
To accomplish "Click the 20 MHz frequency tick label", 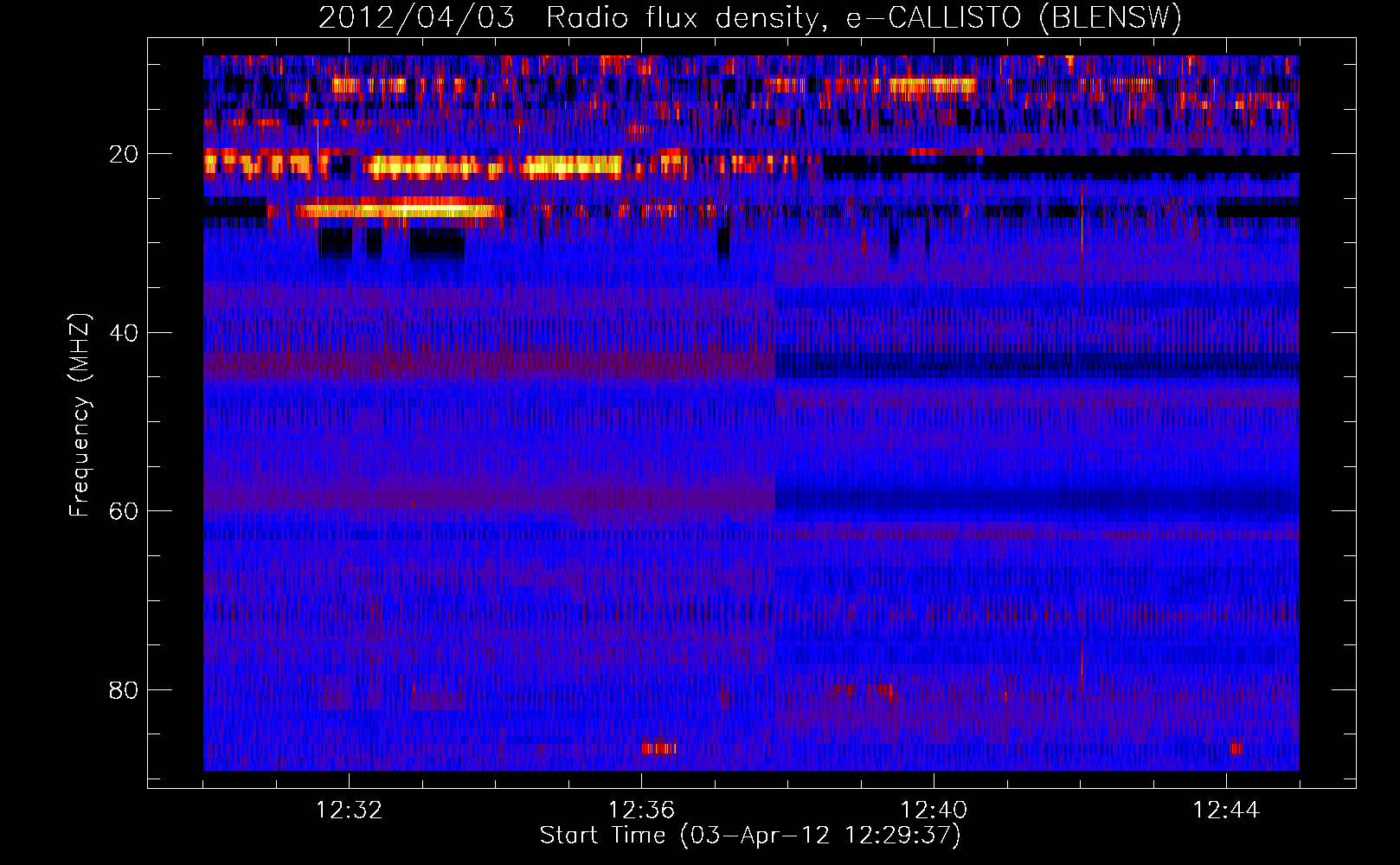I will coord(124,154).
